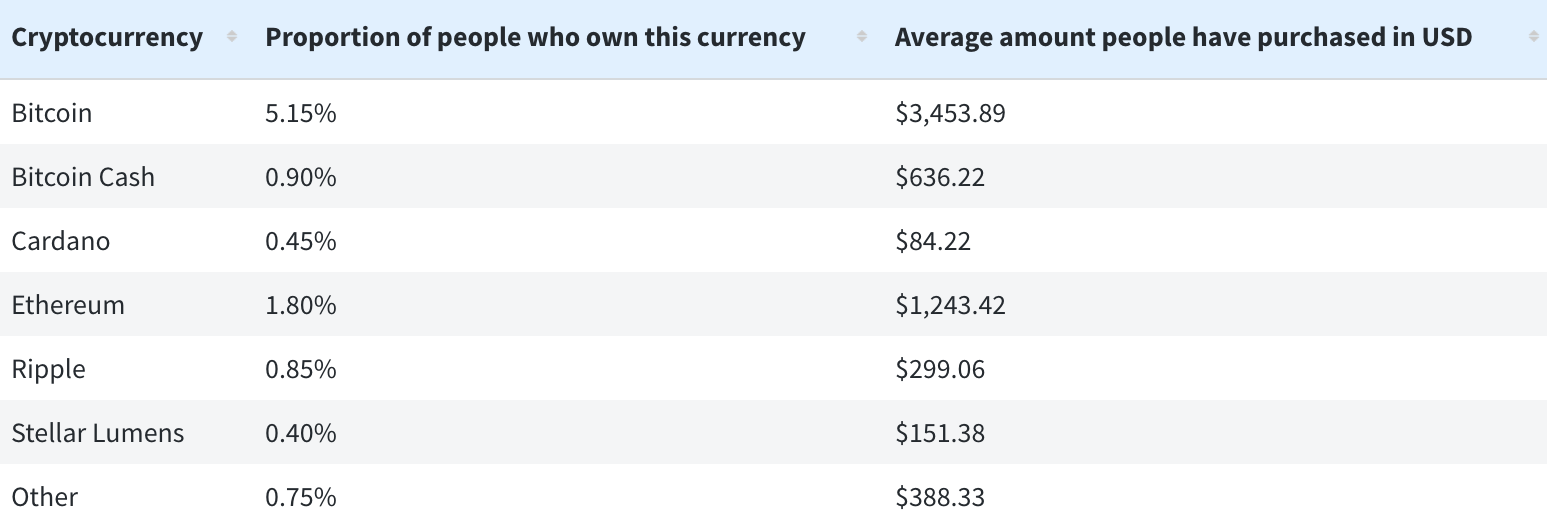Click the $3,453.89 average amount
The image size is (1547, 526).
click(950, 113)
